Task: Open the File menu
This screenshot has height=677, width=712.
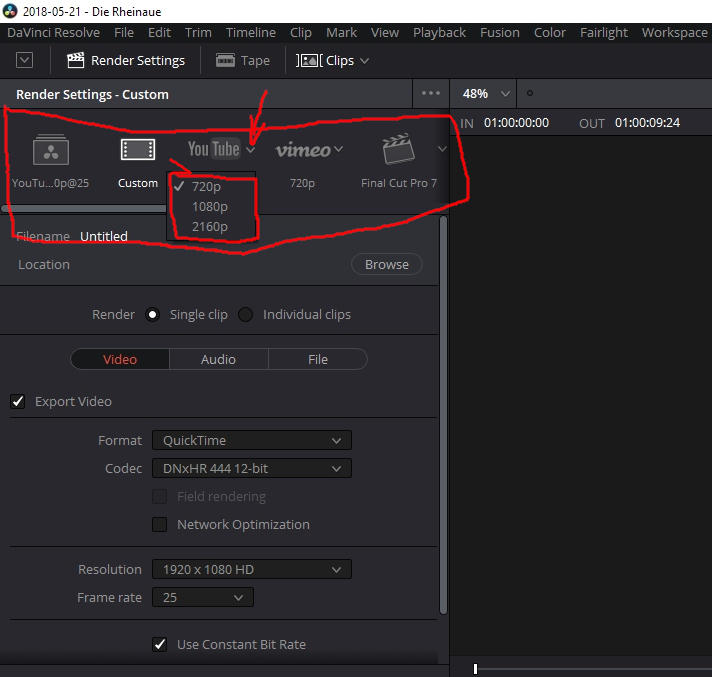Action: tap(124, 33)
